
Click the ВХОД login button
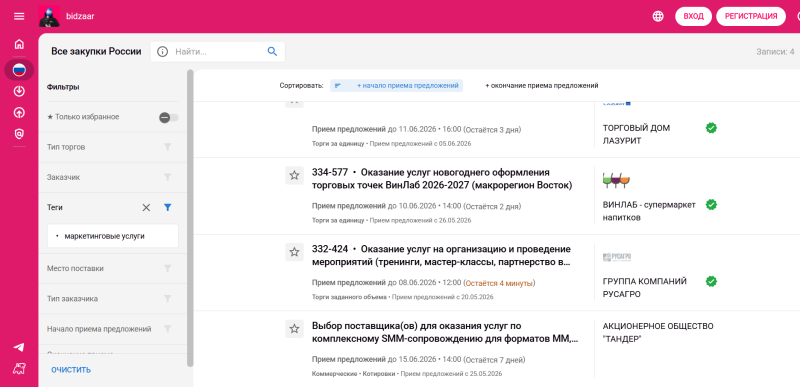693,16
